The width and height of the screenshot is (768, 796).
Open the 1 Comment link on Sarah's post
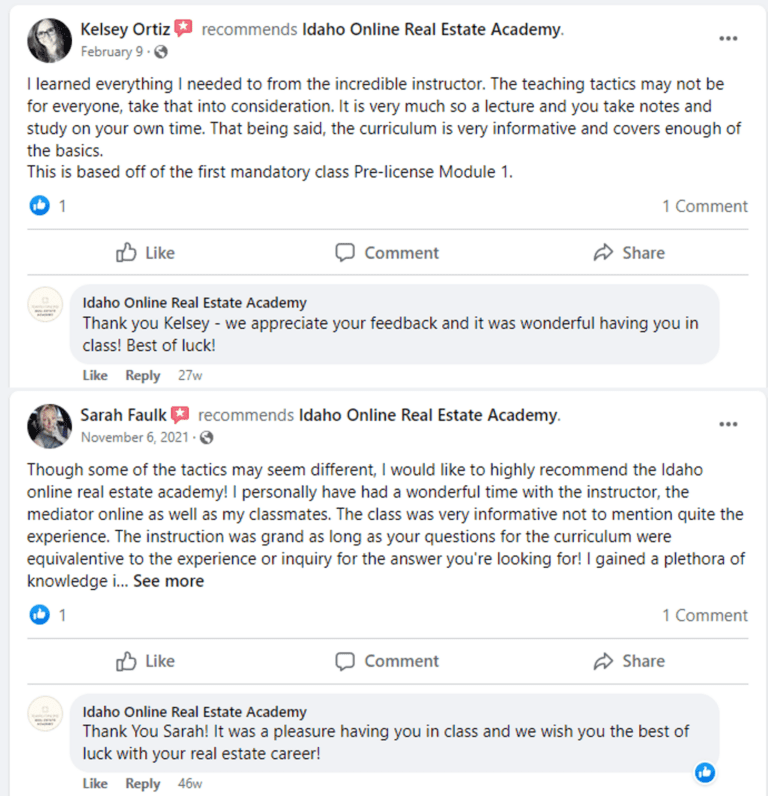[x=704, y=615]
